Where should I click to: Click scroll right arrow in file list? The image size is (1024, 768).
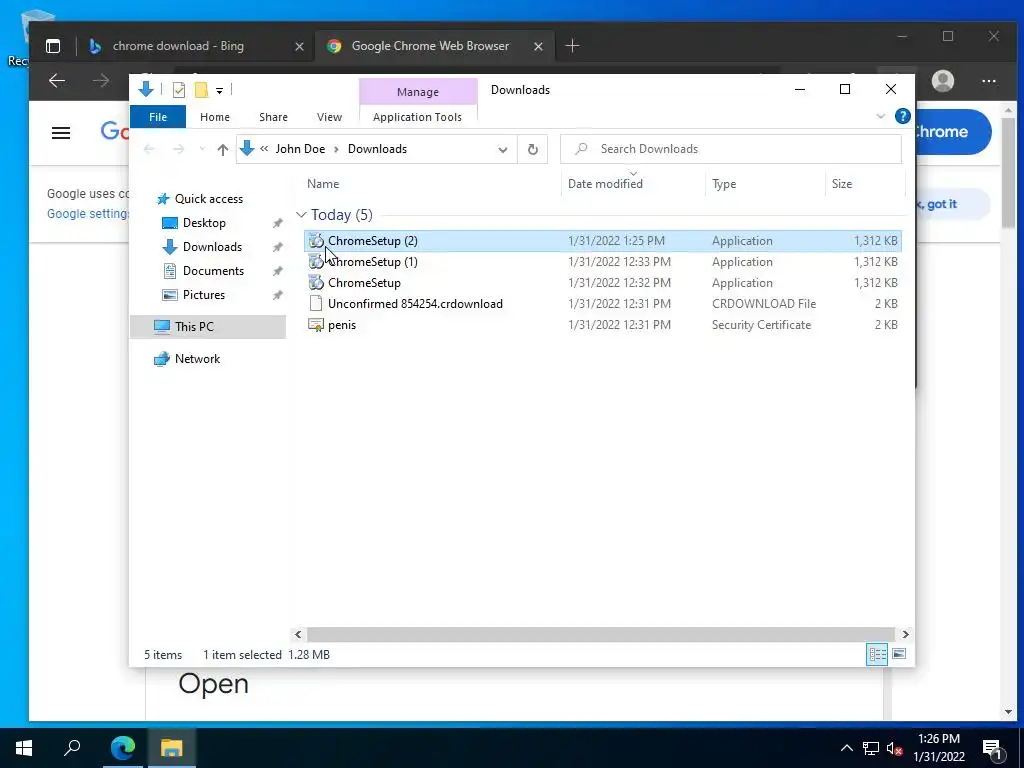pos(905,634)
